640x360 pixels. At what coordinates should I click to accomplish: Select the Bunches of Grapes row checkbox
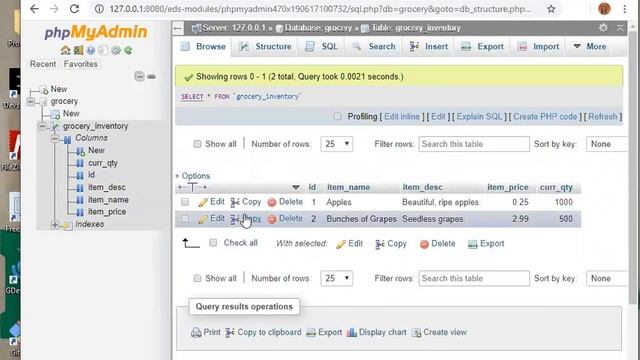185,219
